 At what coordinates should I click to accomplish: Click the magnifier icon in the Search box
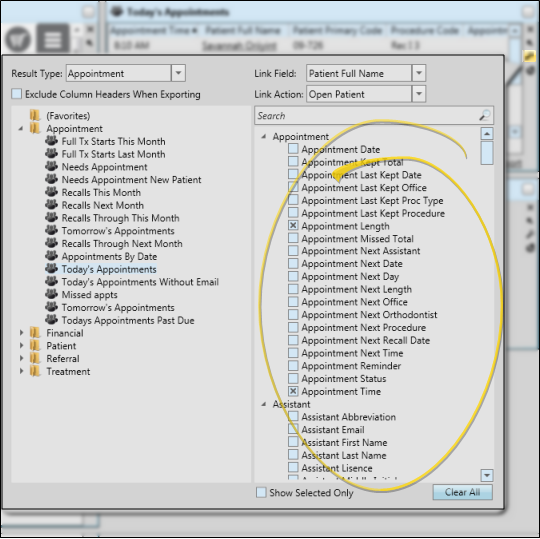[x=485, y=115]
